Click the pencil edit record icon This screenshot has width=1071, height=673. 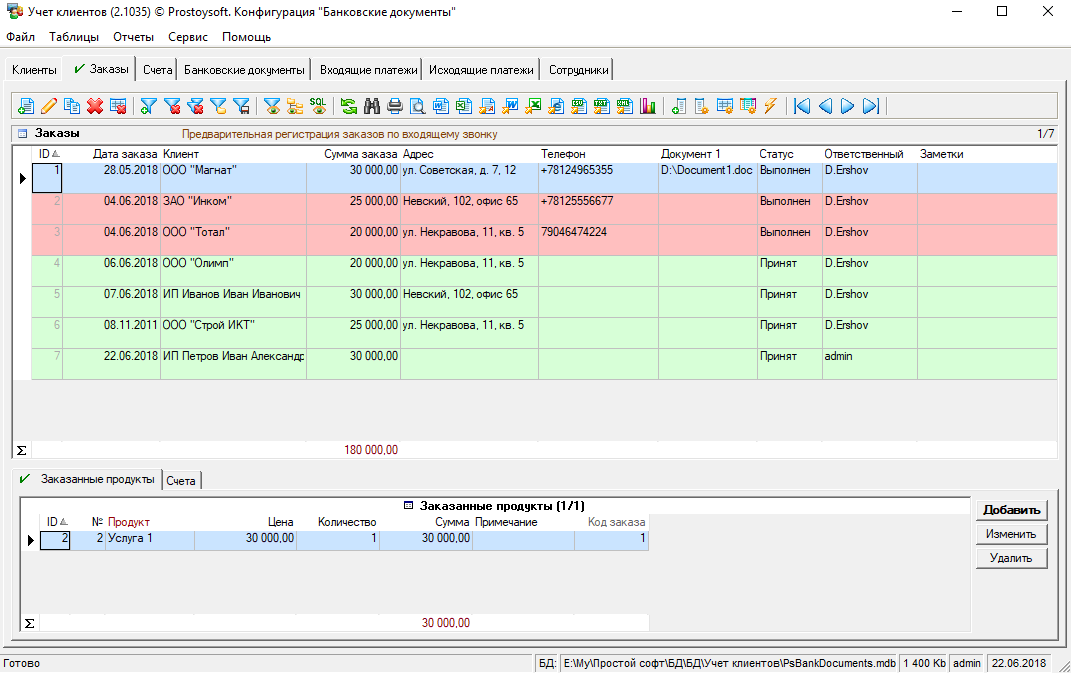coord(49,106)
